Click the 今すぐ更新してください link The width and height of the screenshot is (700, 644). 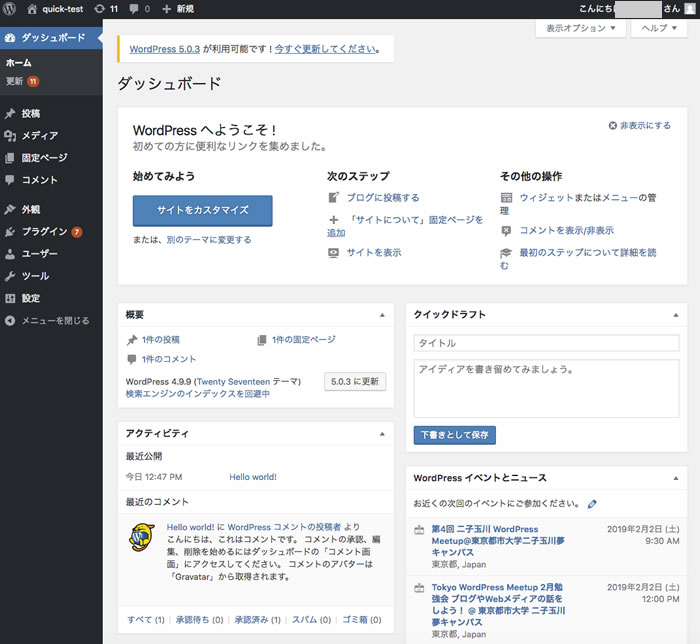(326, 49)
